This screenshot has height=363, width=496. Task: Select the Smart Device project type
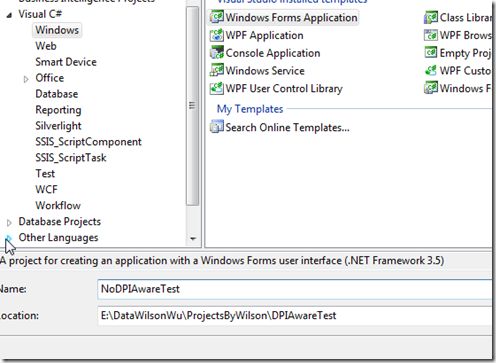66,62
